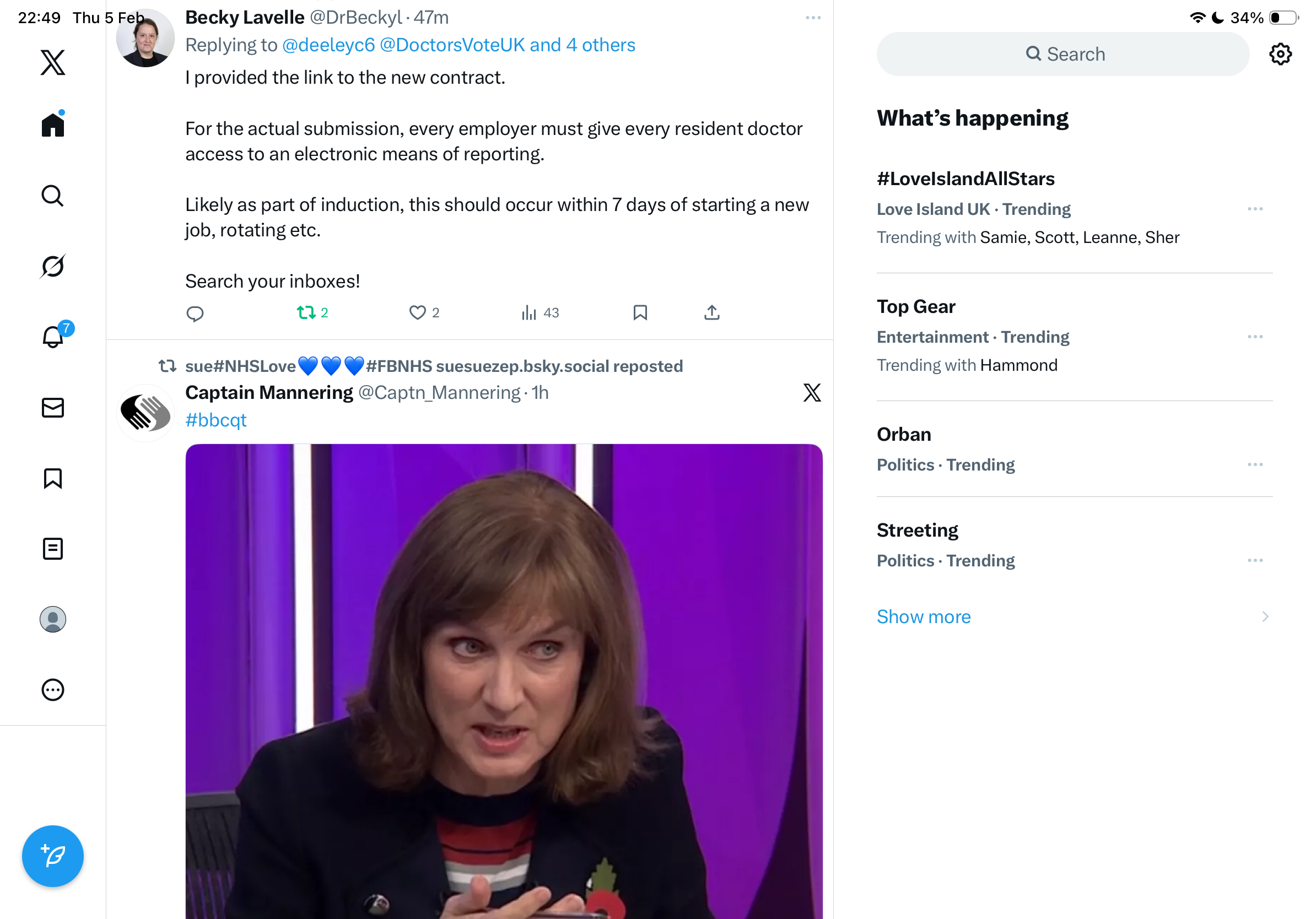The height and width of the screenshot is (919, 1316).
Task: Undo repost on Becky Lavelle's post
Action: pyautogui.click(x=306, y=312)
